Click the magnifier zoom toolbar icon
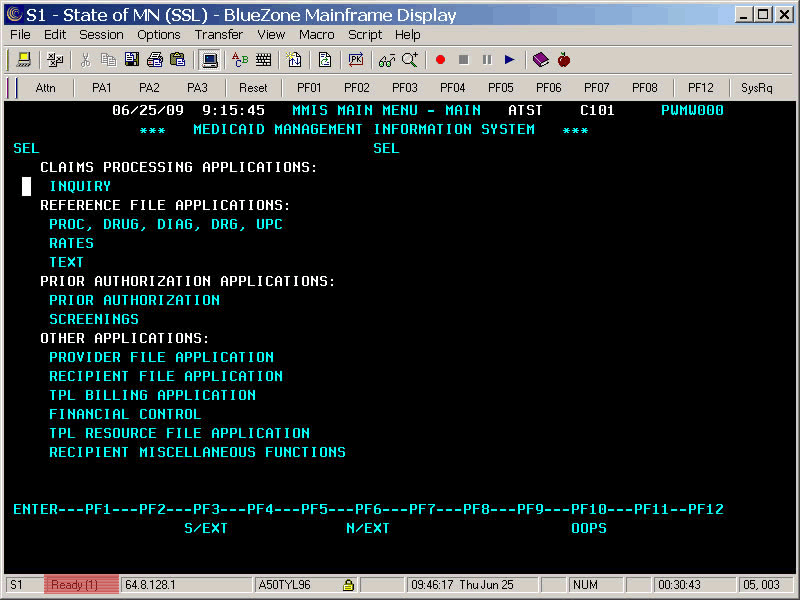Screen dimensions: 800x600 pos(410,60)
